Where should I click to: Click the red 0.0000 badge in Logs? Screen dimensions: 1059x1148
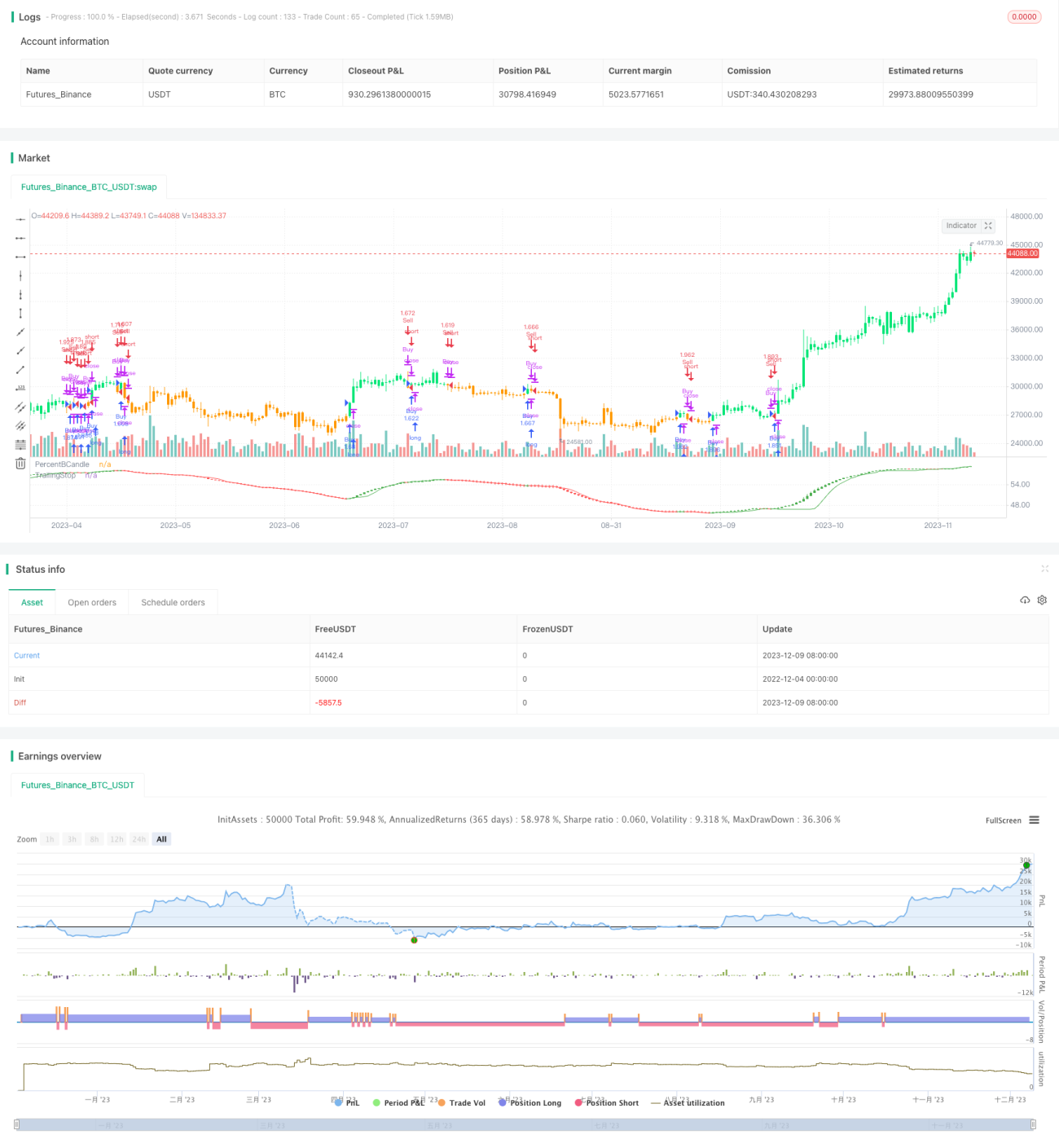(x=1024, y=16)
